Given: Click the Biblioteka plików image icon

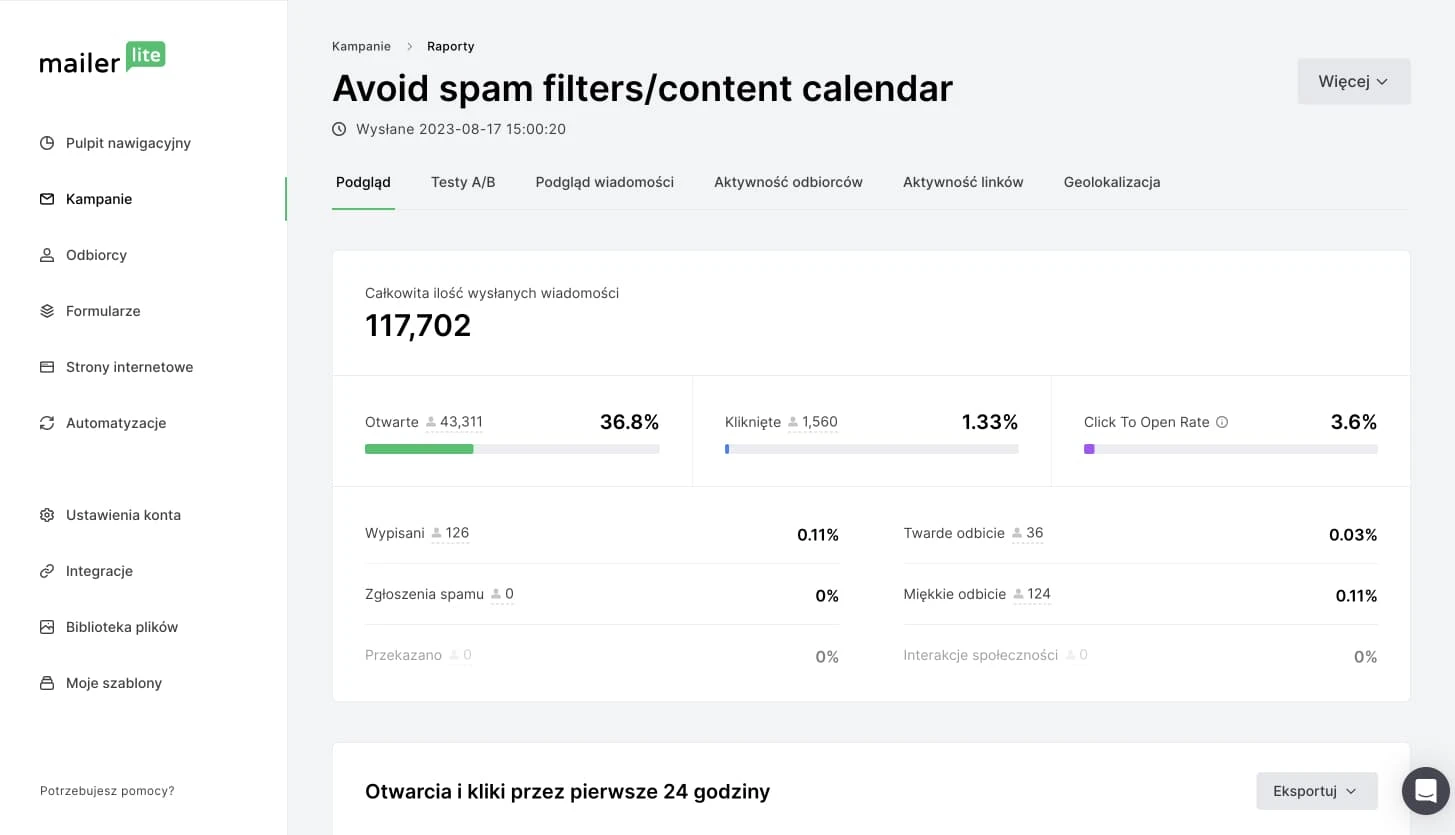Looking at the screenshot, I should [47, 627].
